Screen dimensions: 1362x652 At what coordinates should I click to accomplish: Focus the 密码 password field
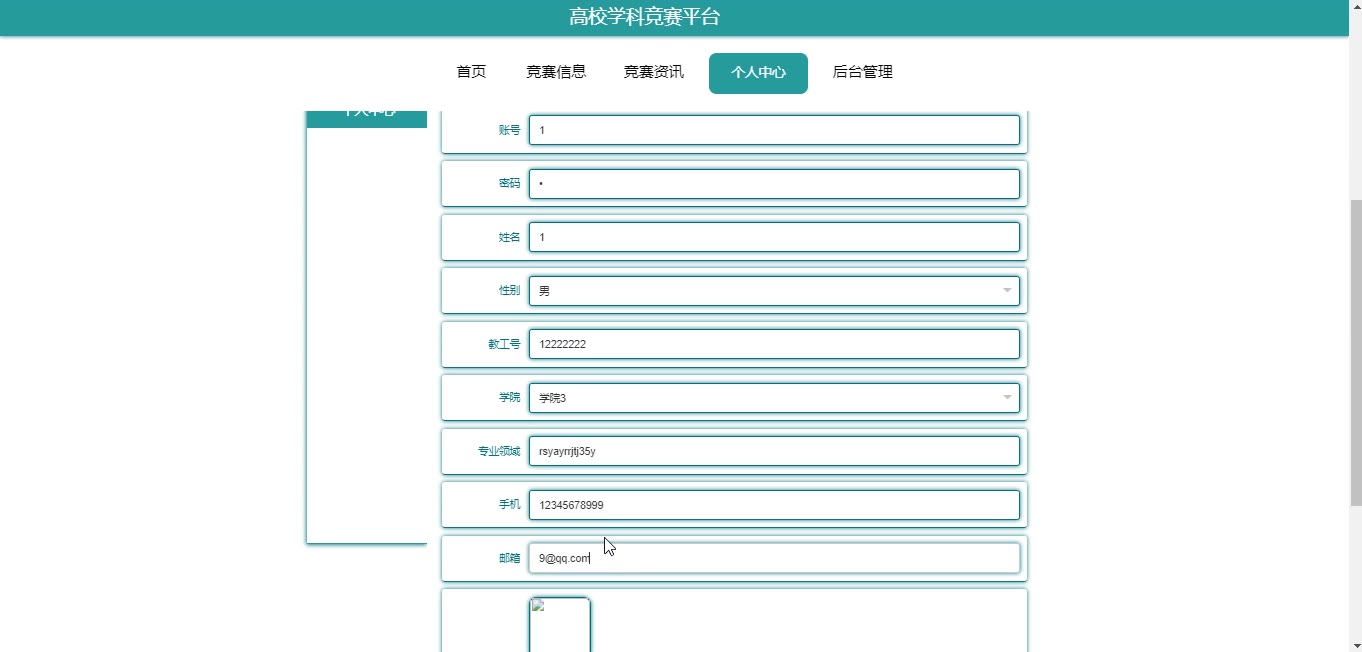coord(774,184)
